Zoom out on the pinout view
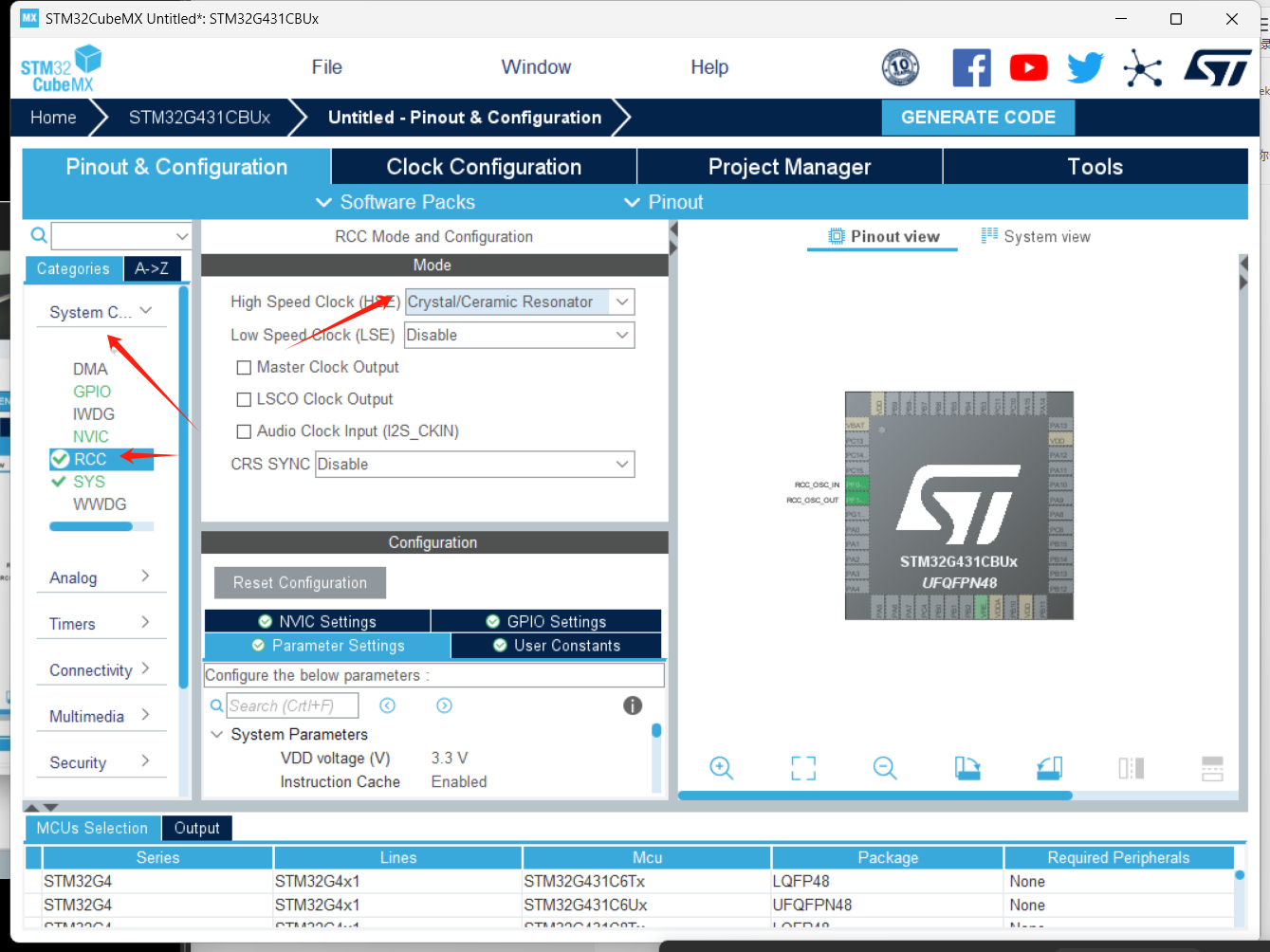This screenshot has width=1270, height=952. pyautogui.click(x=885, y=768)
